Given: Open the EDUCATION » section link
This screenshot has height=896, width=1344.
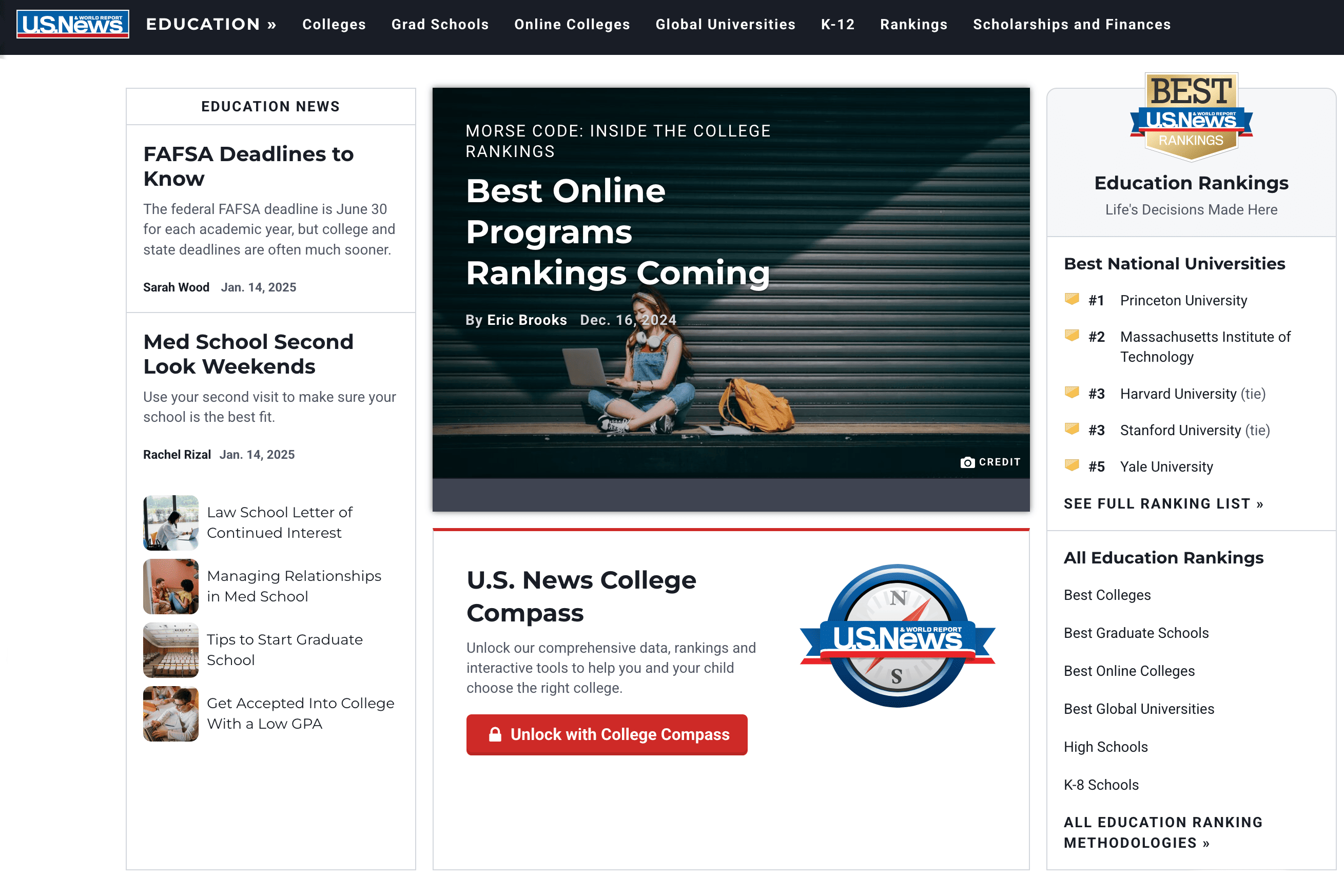Looking at the screenshot, I should tap(211, 24).
